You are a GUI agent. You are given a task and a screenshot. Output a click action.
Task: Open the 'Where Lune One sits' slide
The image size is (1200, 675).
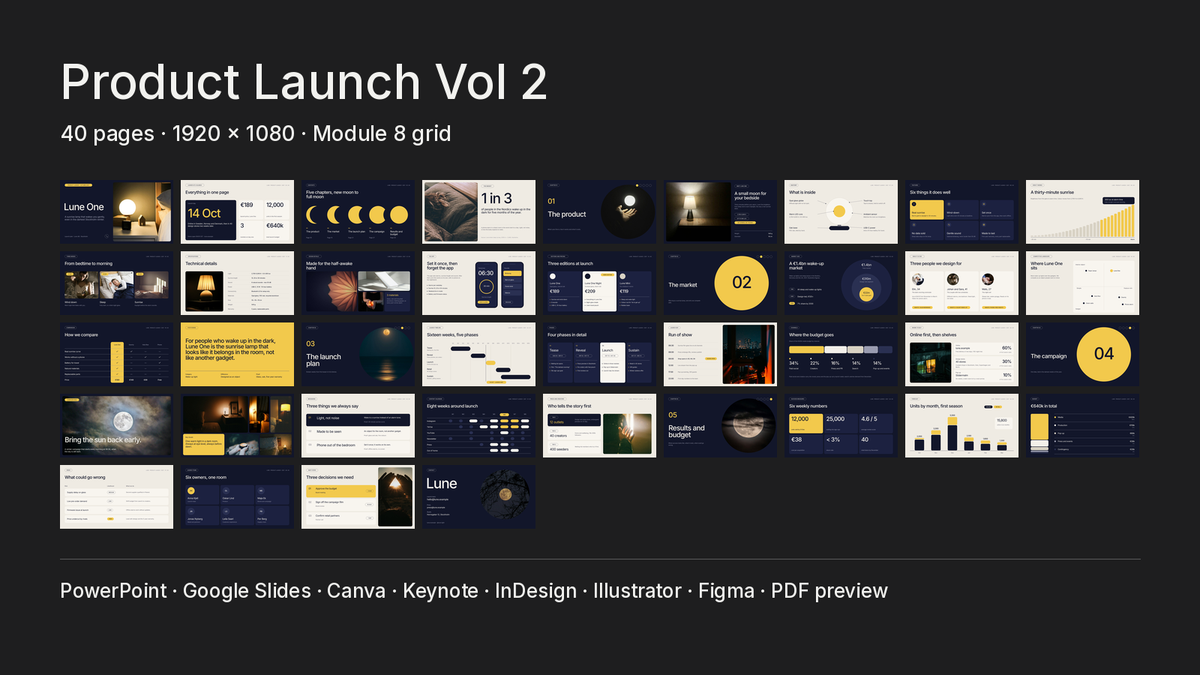click(1083, 283)
